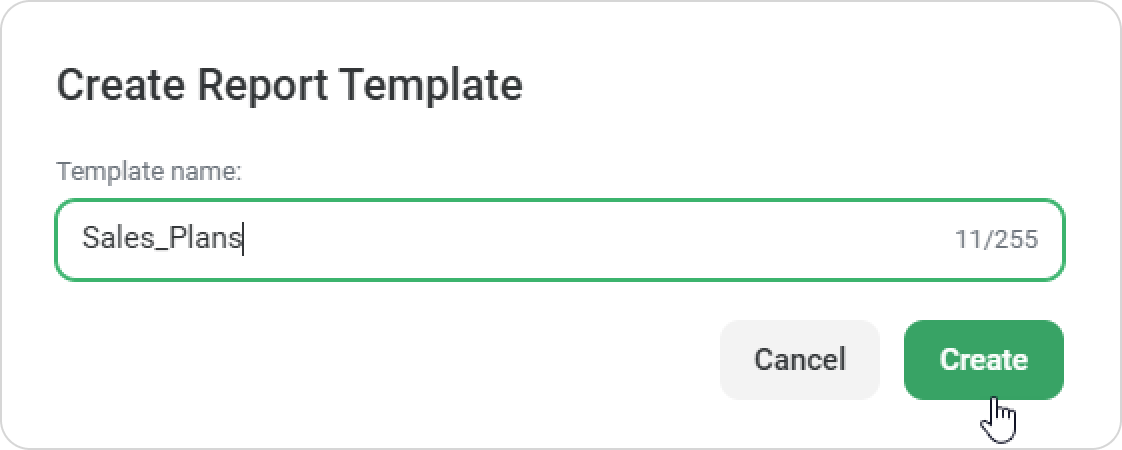Image resolution: width=1122 pixels, height=450 pixels.
Task: Abort template creation with gray Cancel button
Action: click(799, 359)
